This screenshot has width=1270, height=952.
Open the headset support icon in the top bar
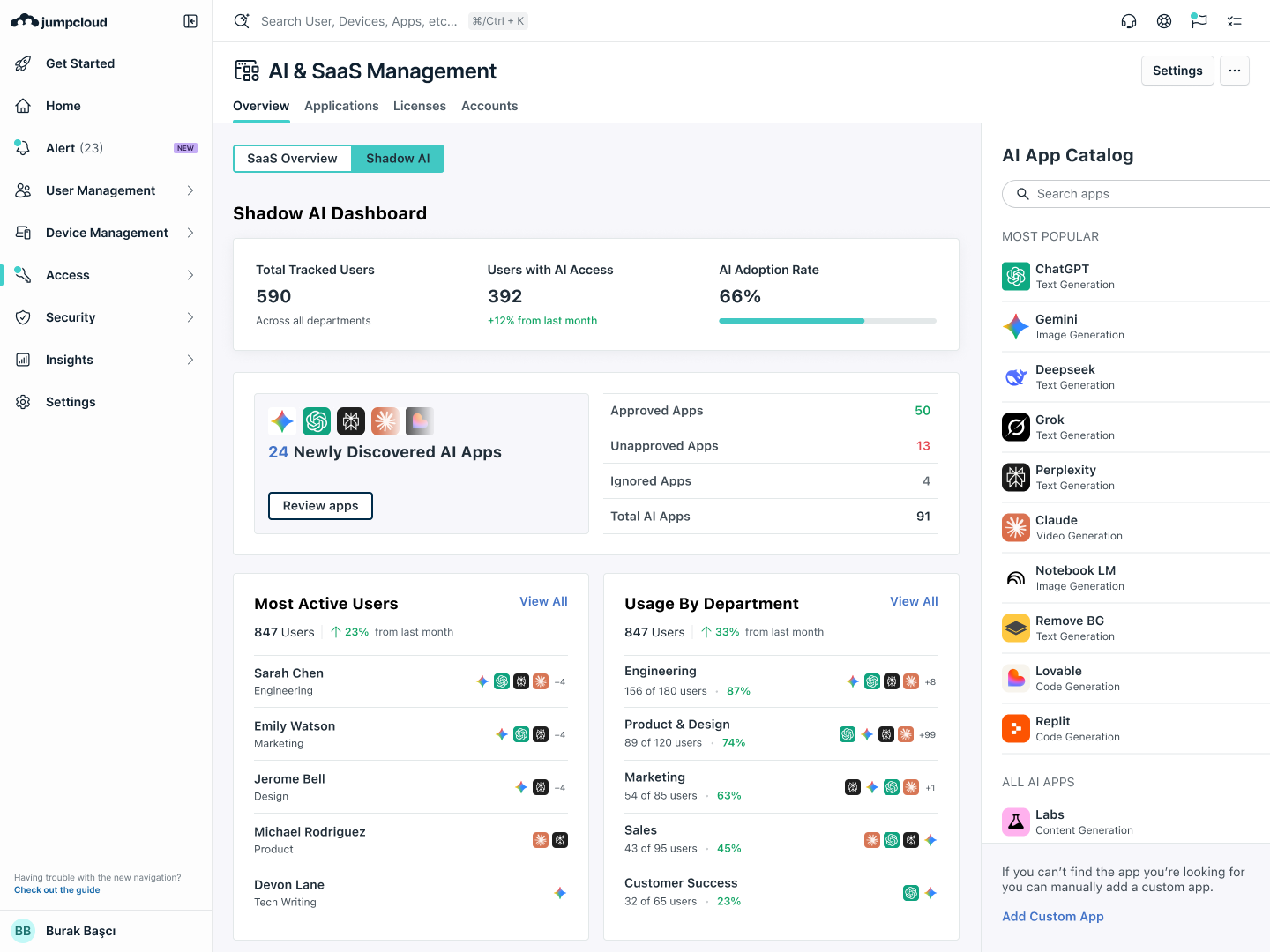click(1129, 20)
